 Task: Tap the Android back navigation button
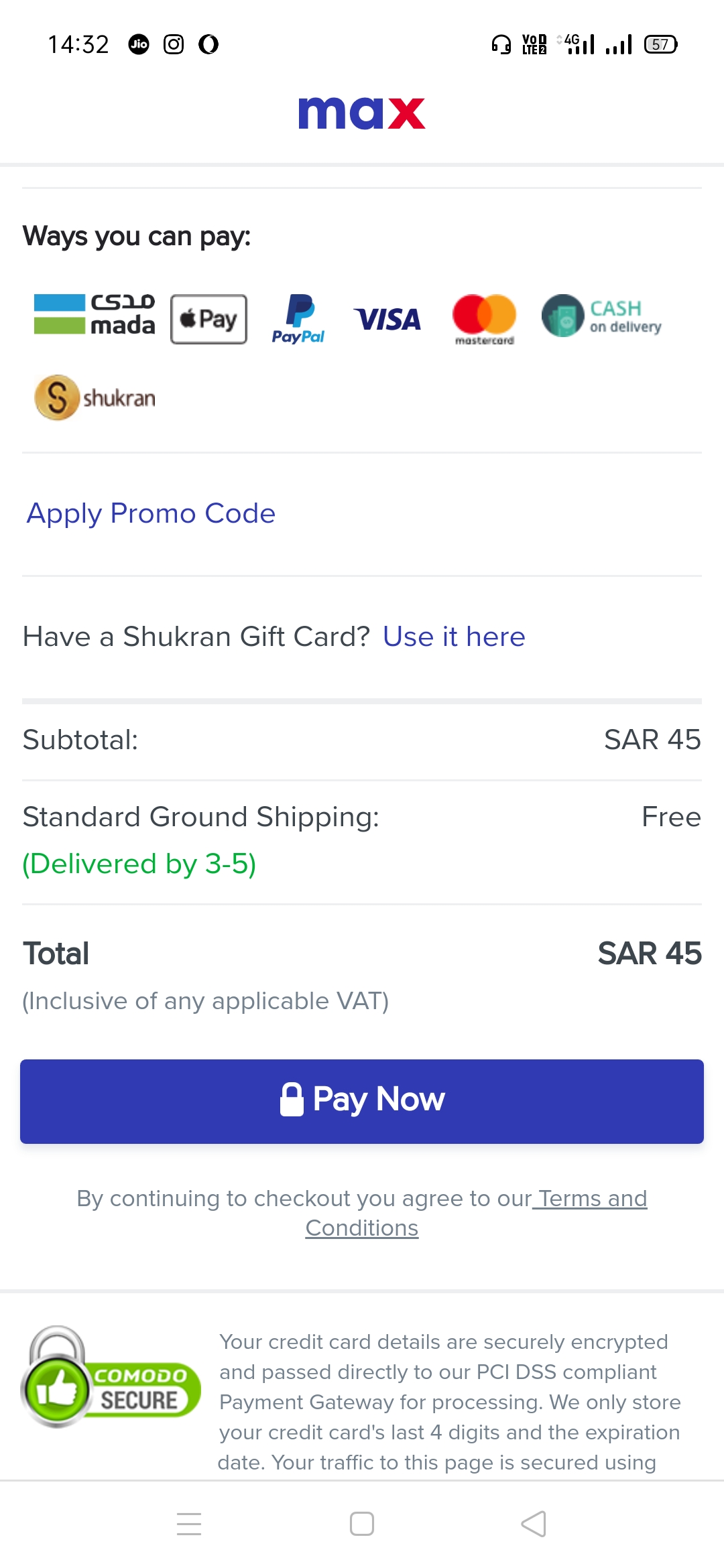(534, 1524)
